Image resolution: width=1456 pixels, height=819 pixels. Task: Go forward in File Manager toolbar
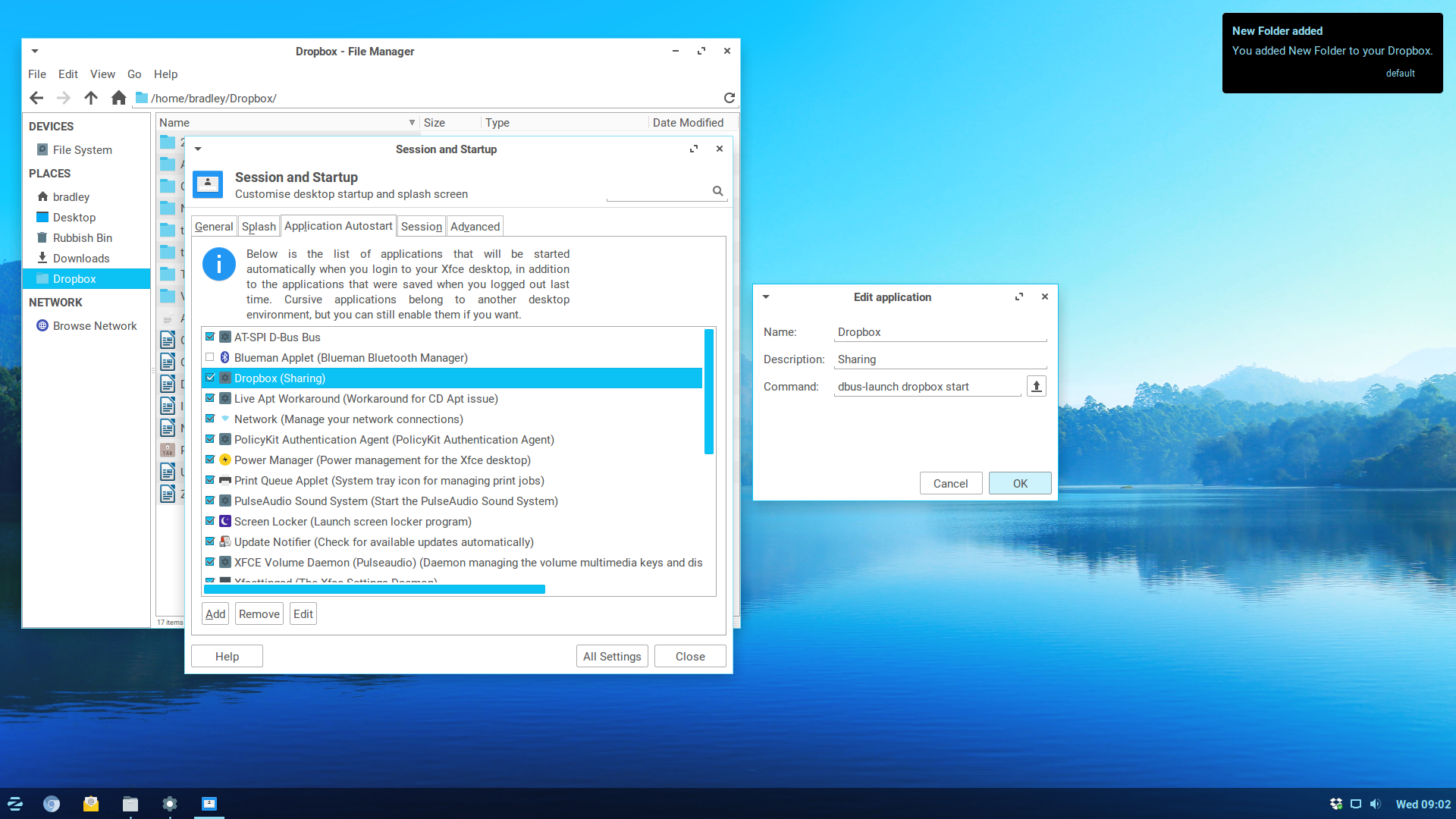coord(64,98)
